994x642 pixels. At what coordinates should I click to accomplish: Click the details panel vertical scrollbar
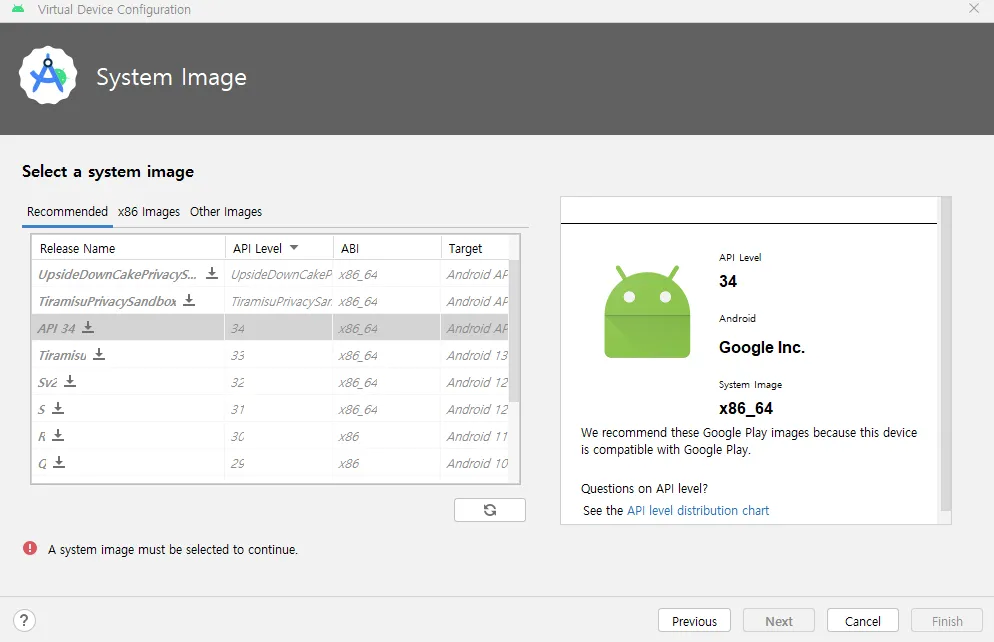coord(945,350)
